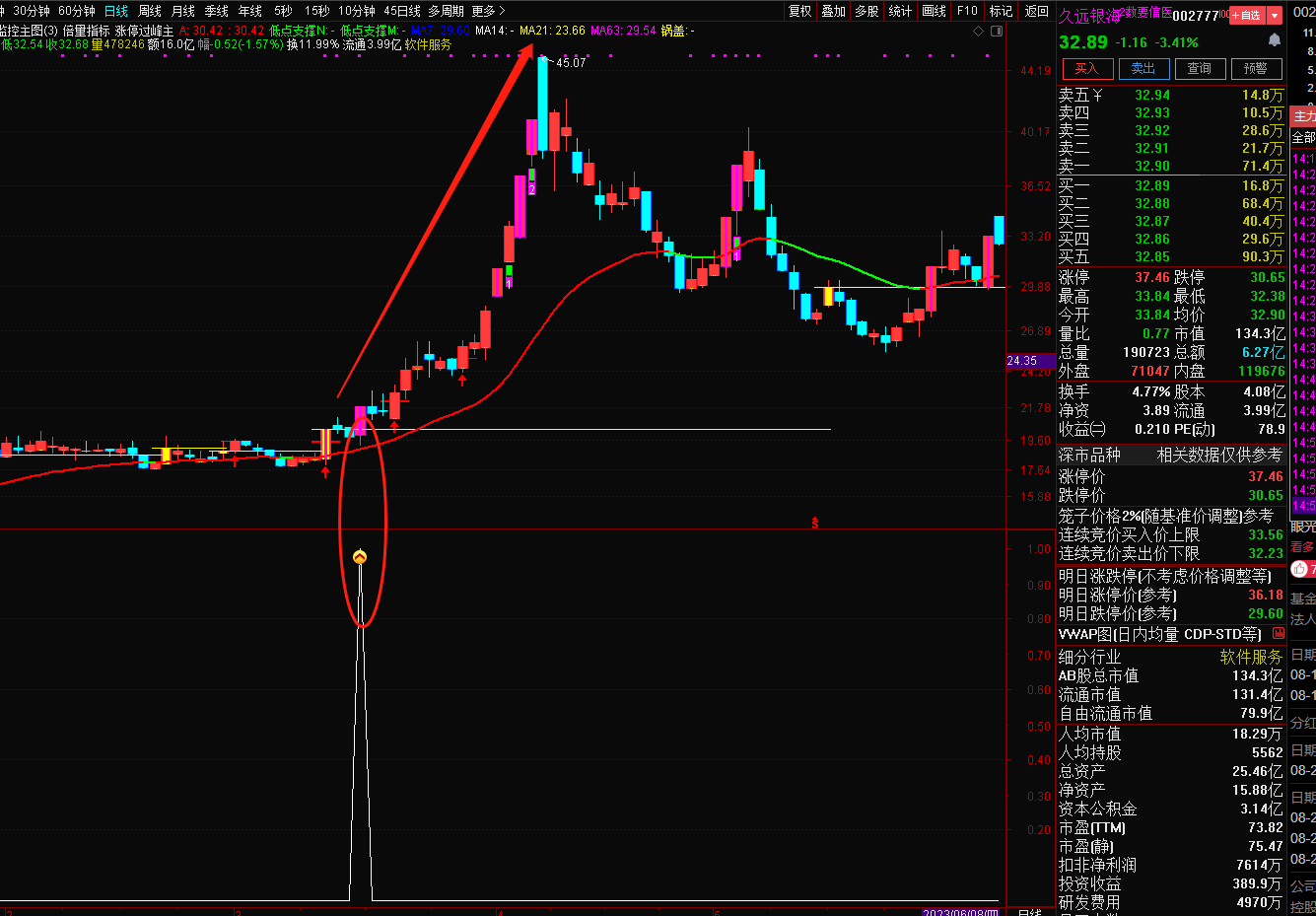Click the flame signal marker on indicator peak
1316x916 pixels.
click(360, 557)
